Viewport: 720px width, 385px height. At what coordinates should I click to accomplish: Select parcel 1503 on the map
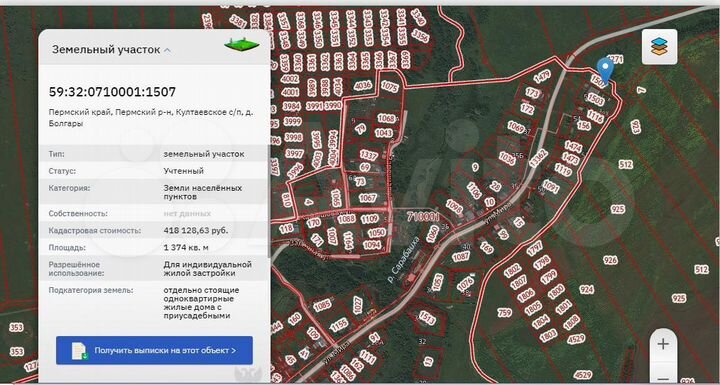(x=596, y=99)
